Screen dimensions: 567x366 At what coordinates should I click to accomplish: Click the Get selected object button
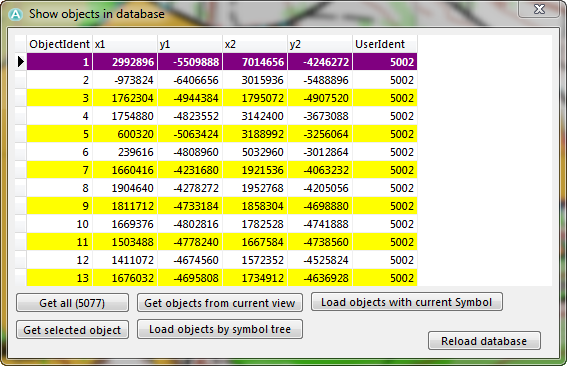[72, 330]
